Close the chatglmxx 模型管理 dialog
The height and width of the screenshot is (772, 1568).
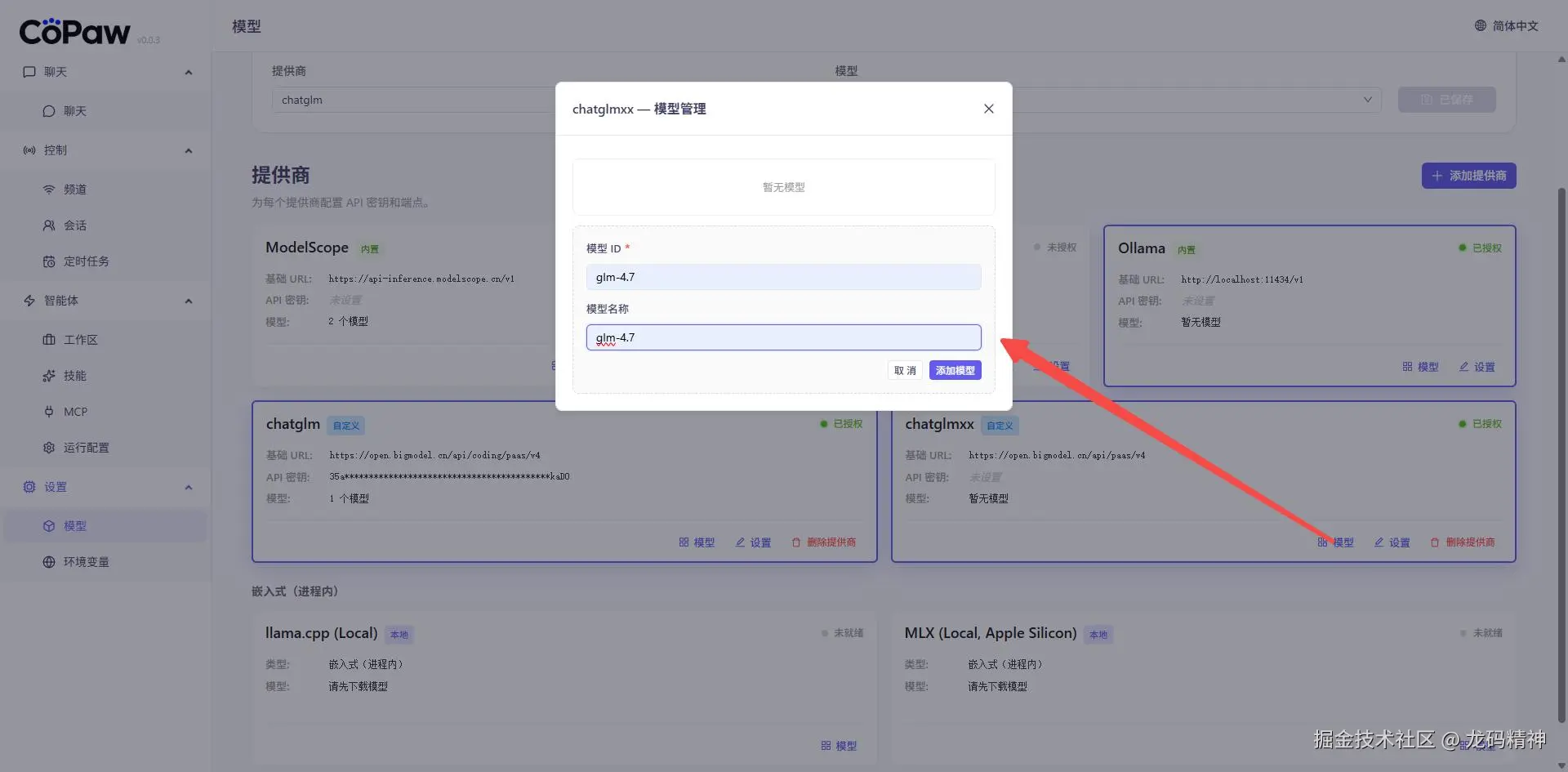coord(988,109)
